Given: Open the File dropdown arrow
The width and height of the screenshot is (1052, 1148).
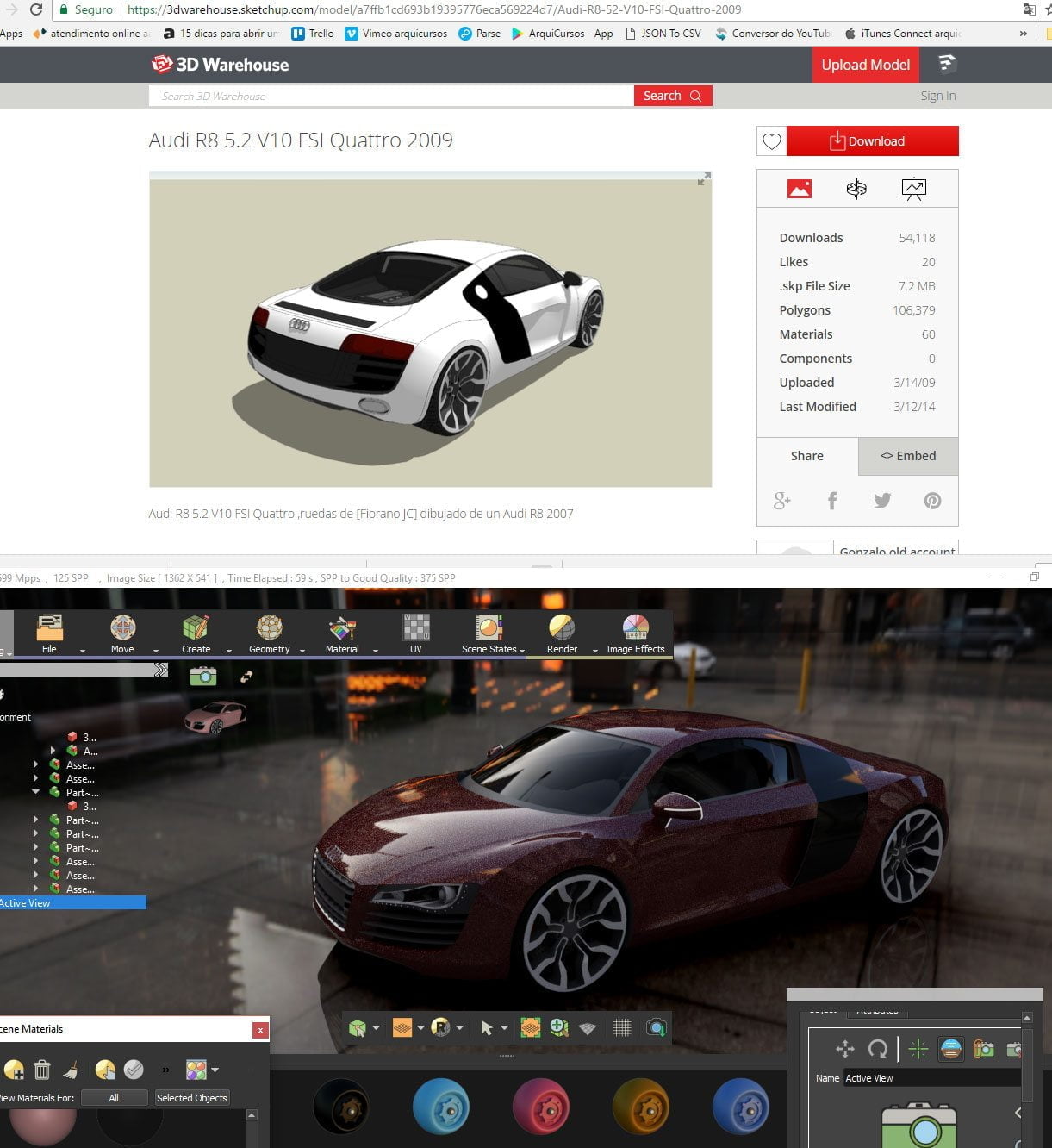Looking at the screenshot, I should pyautogui.click(x=83, y=651).
